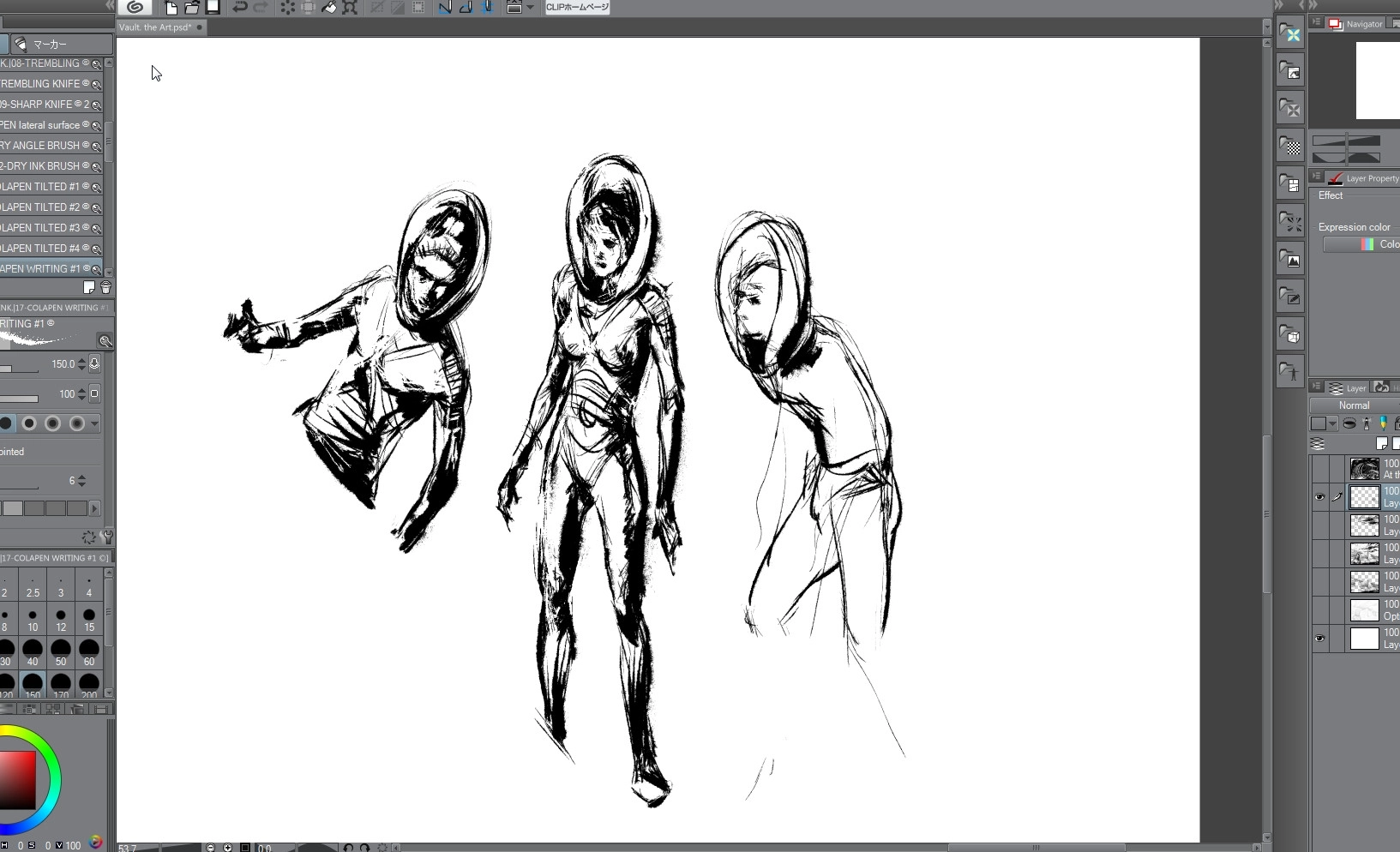Click the Clip Studio launcher icon

135,8
